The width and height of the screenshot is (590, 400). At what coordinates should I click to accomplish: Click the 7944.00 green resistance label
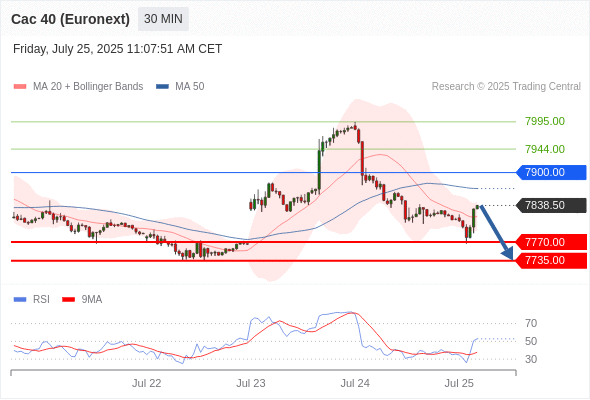(x=545, y=149)
